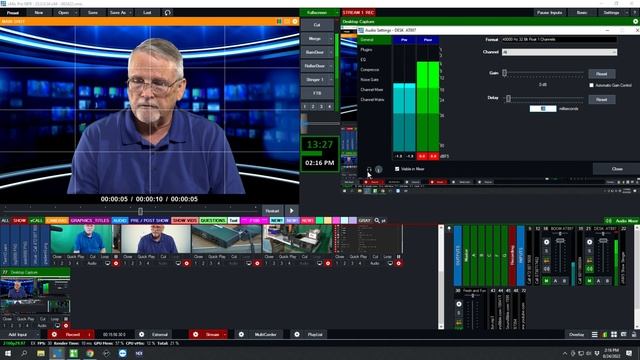
Task: Click the Cut transition button
Action: (x=317, y=25)
